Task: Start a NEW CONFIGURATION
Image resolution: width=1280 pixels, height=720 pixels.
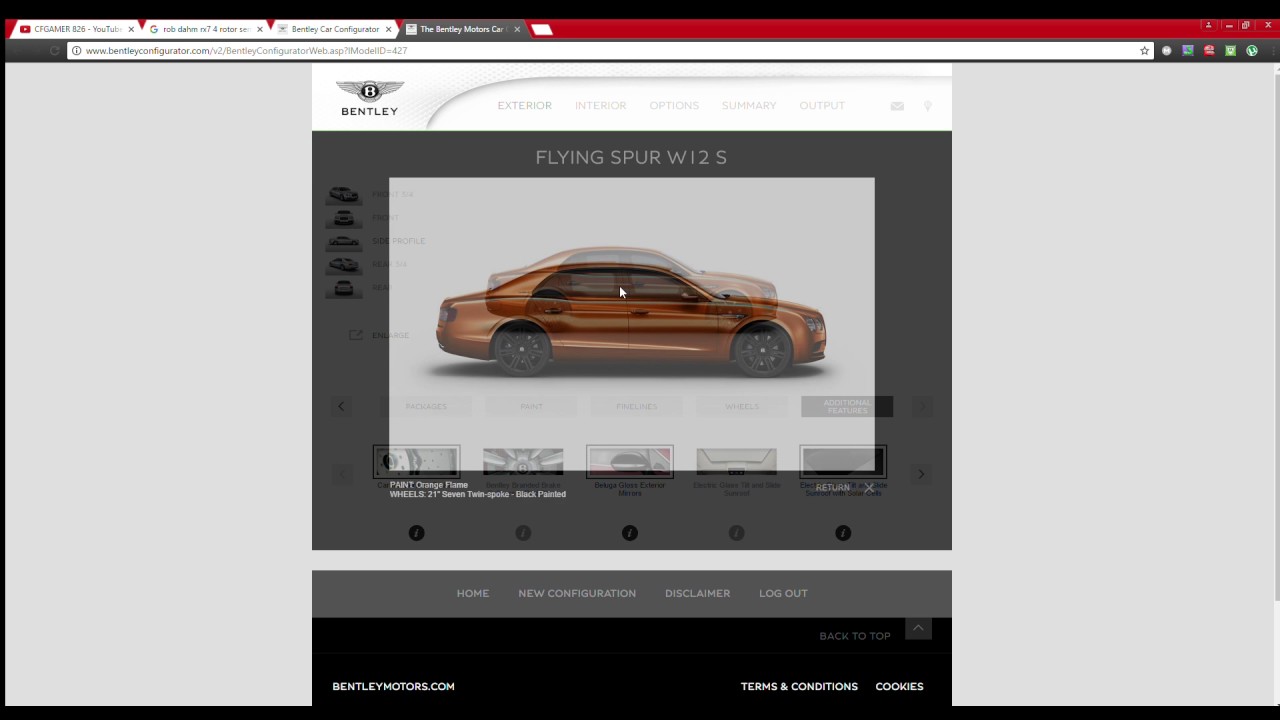Action: (577, 593)
